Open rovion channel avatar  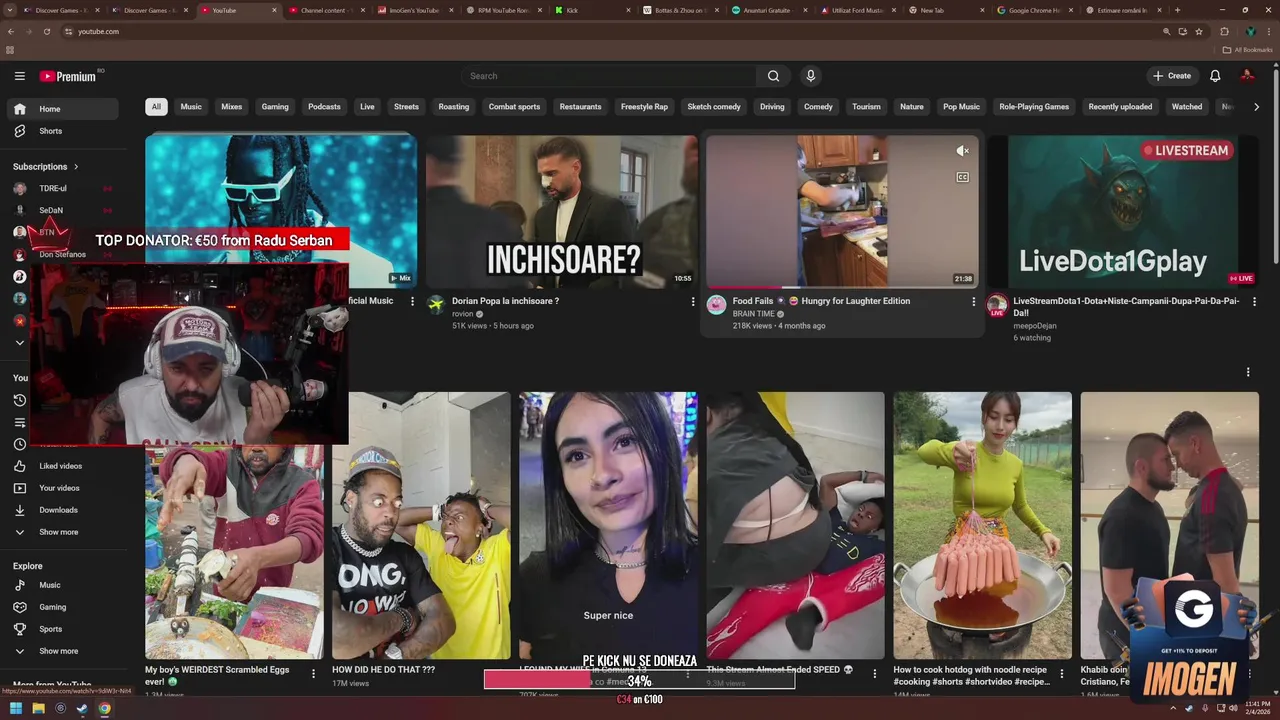pos(436,305)
